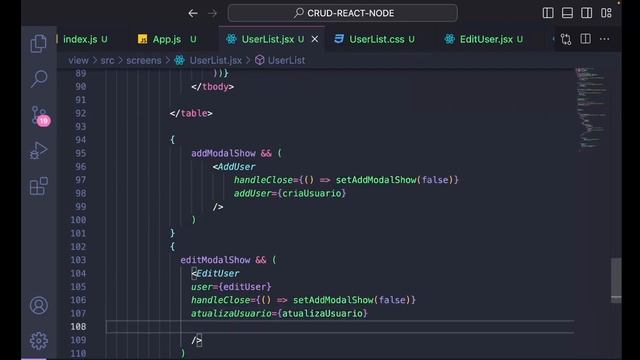Click the '/>' on line 99
The height and width of the screenshot is (360, 640).
(x=218, y=207)
